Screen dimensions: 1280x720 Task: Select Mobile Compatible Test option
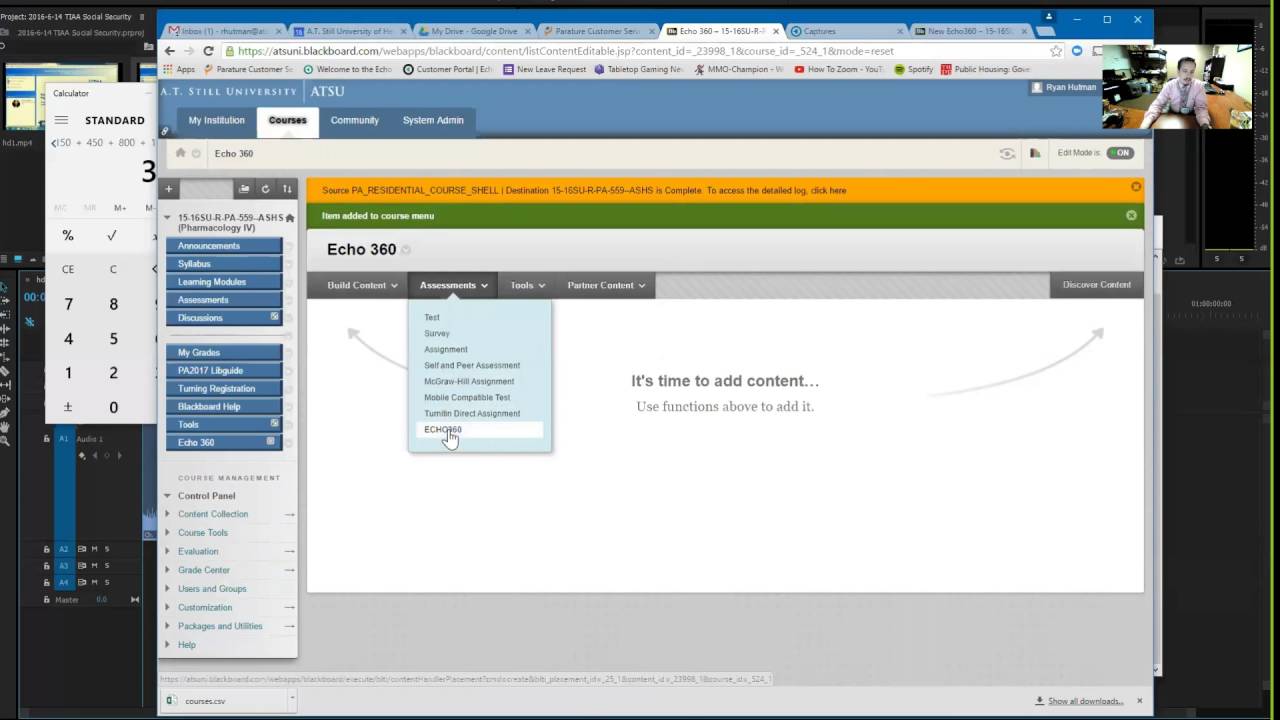467,397
